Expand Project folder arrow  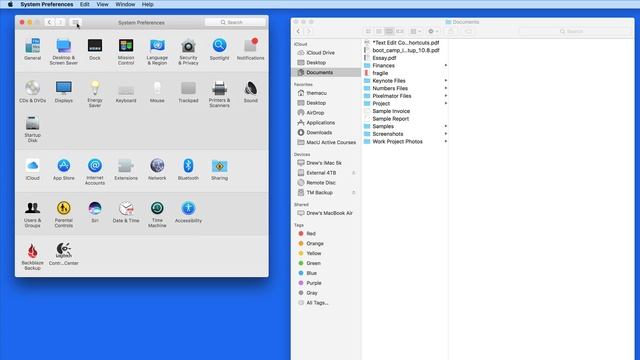[446, 103]
